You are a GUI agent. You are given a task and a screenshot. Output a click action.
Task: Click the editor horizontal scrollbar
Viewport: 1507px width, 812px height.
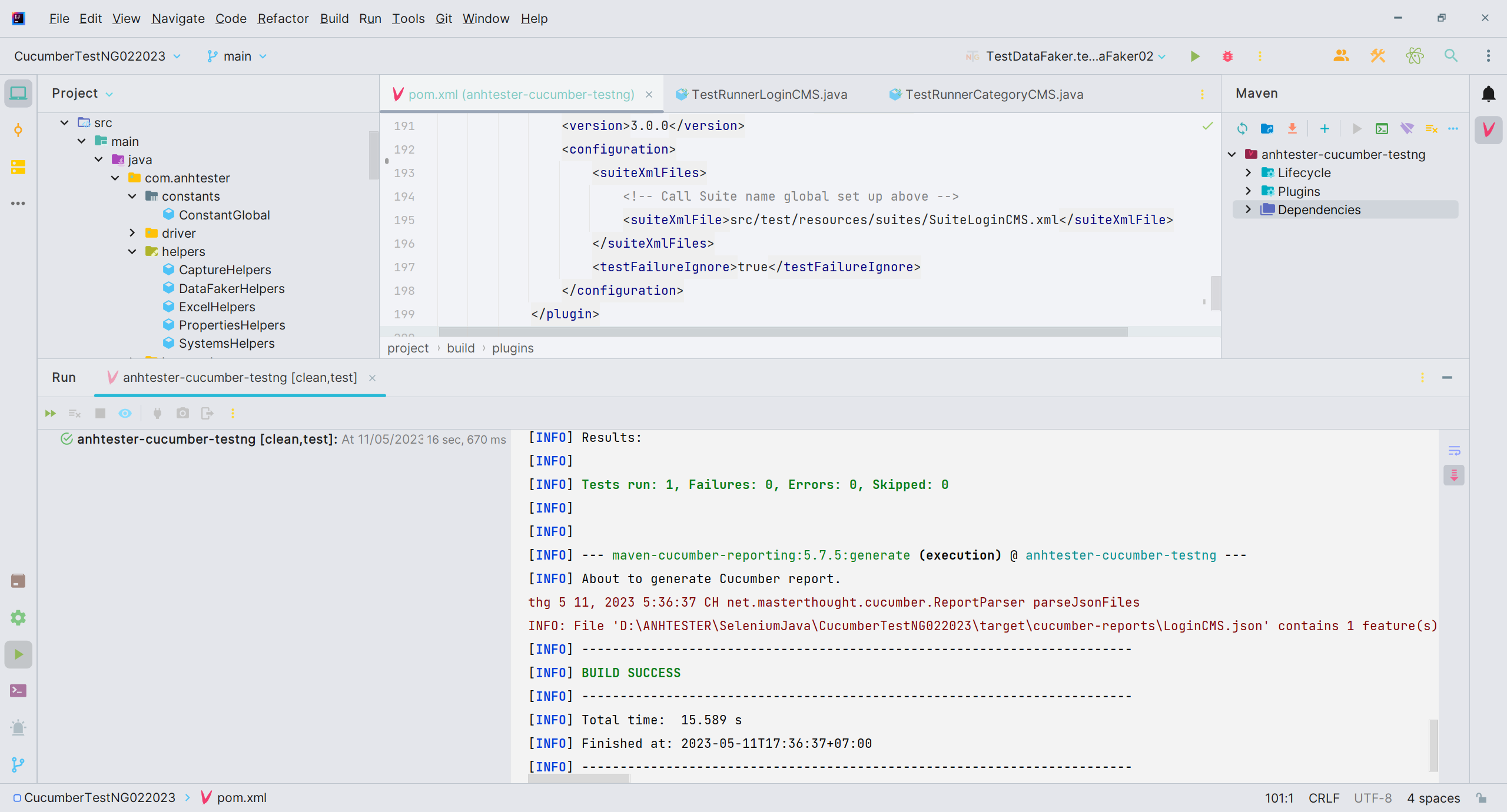point(783,332)
